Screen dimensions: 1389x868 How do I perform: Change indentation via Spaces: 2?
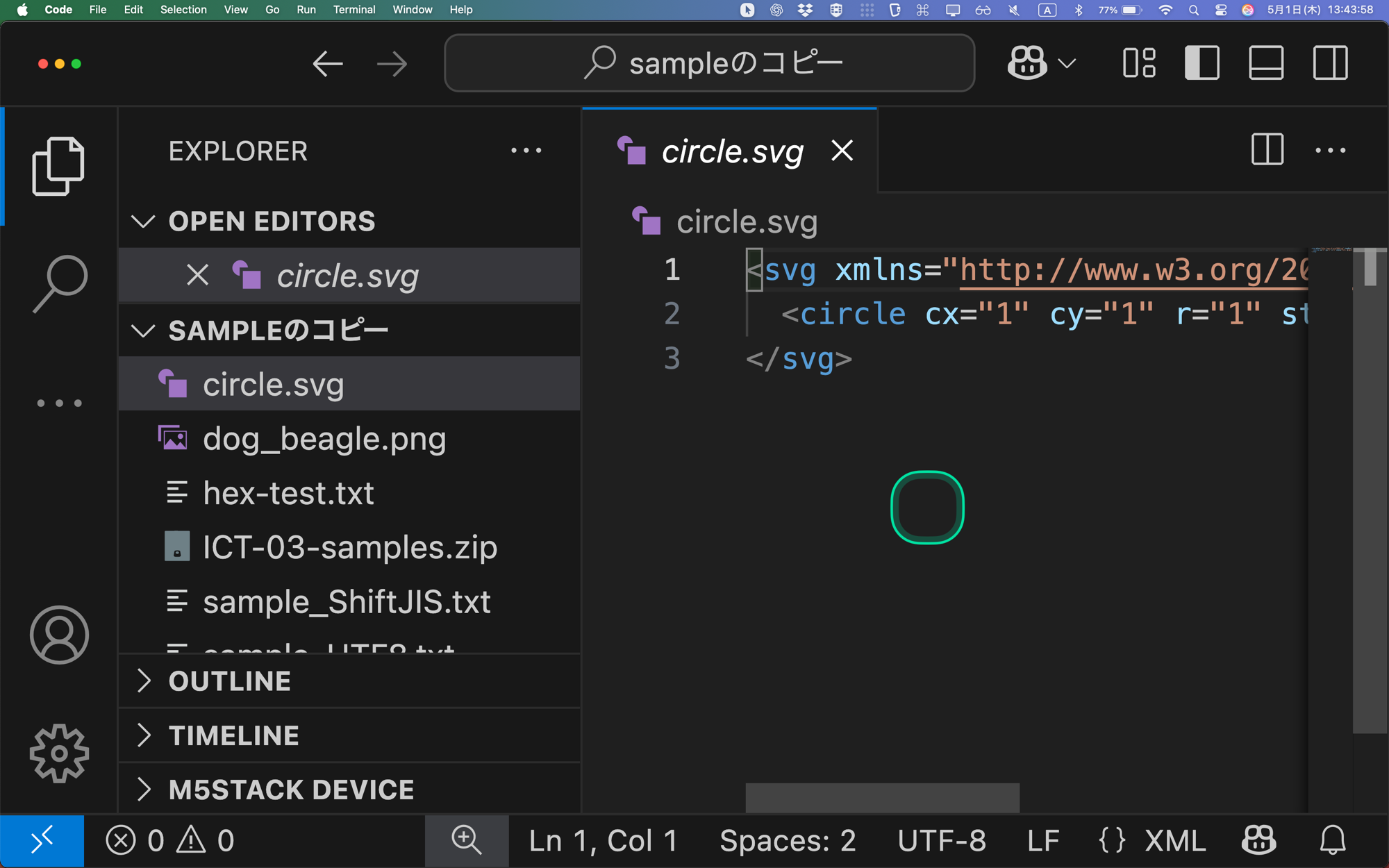click(x=788, y=841)
